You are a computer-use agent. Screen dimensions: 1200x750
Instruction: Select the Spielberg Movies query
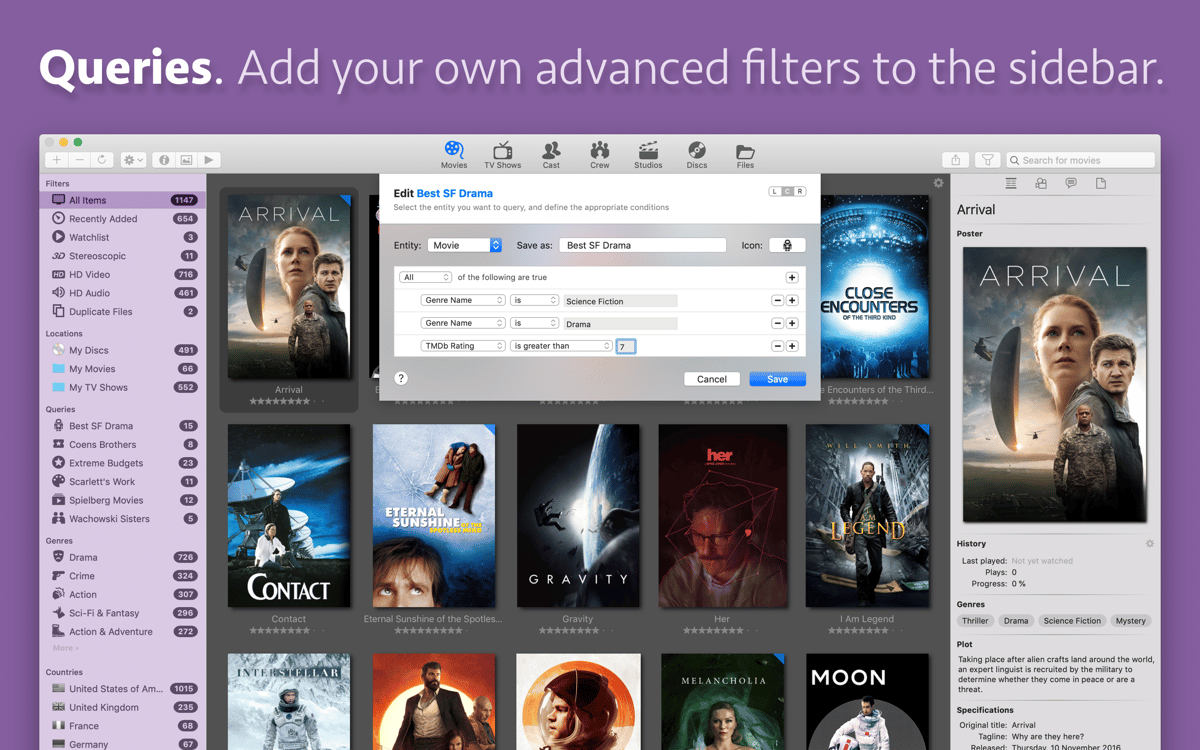(x=105, y=500)
